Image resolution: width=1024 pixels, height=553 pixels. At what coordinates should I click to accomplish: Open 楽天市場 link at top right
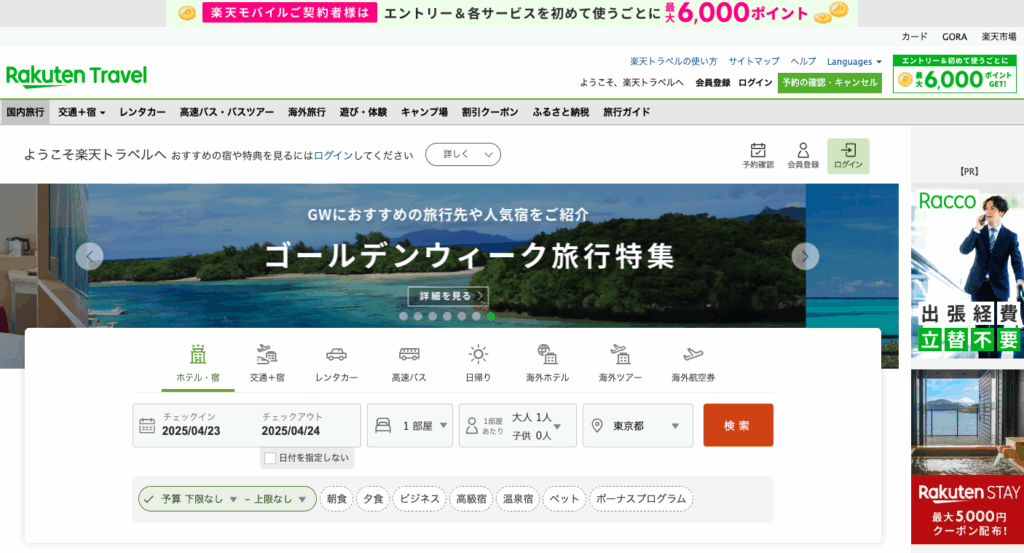point(999,37)
